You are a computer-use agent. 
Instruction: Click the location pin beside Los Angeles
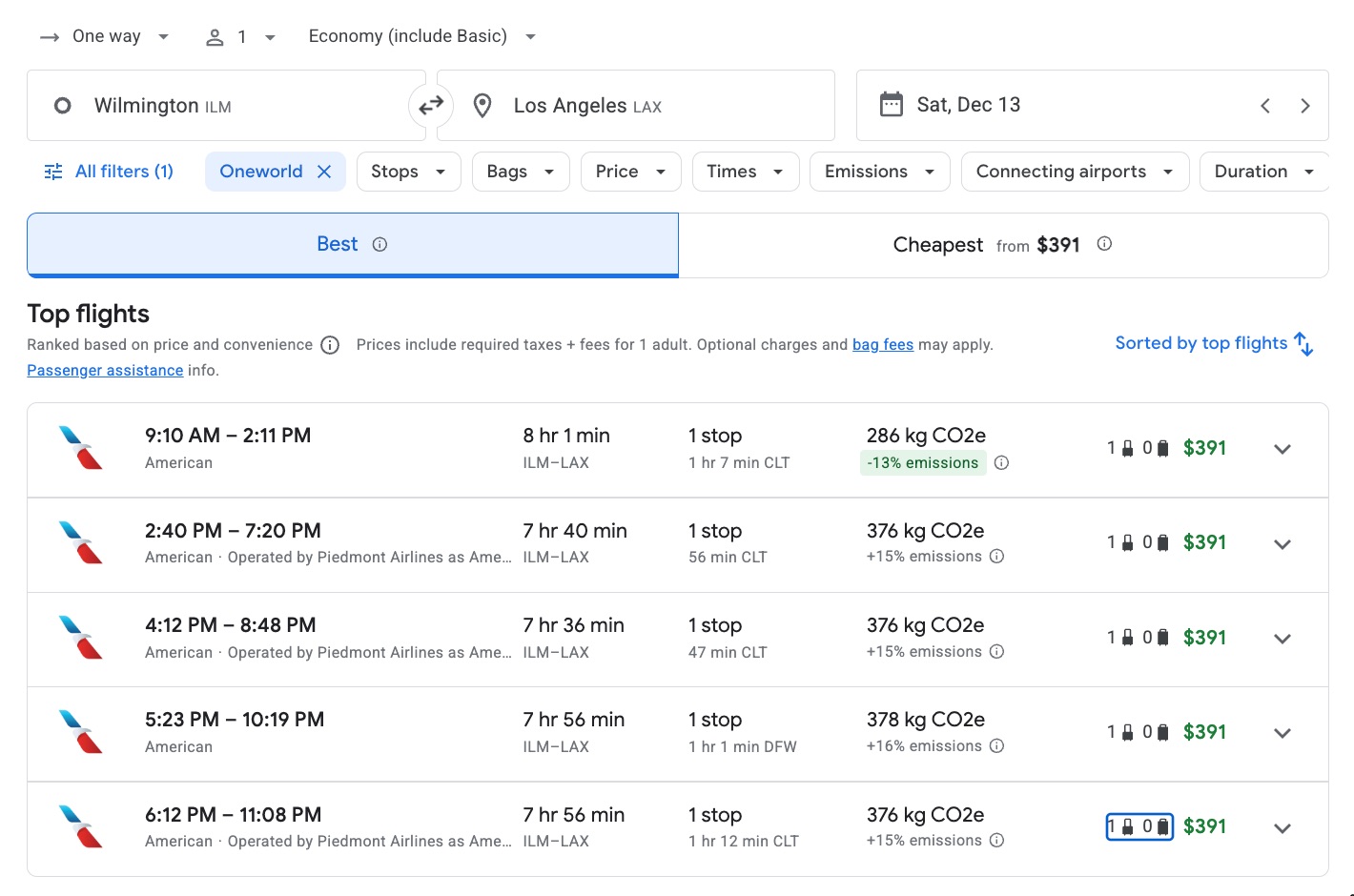[x=482, y=105]
